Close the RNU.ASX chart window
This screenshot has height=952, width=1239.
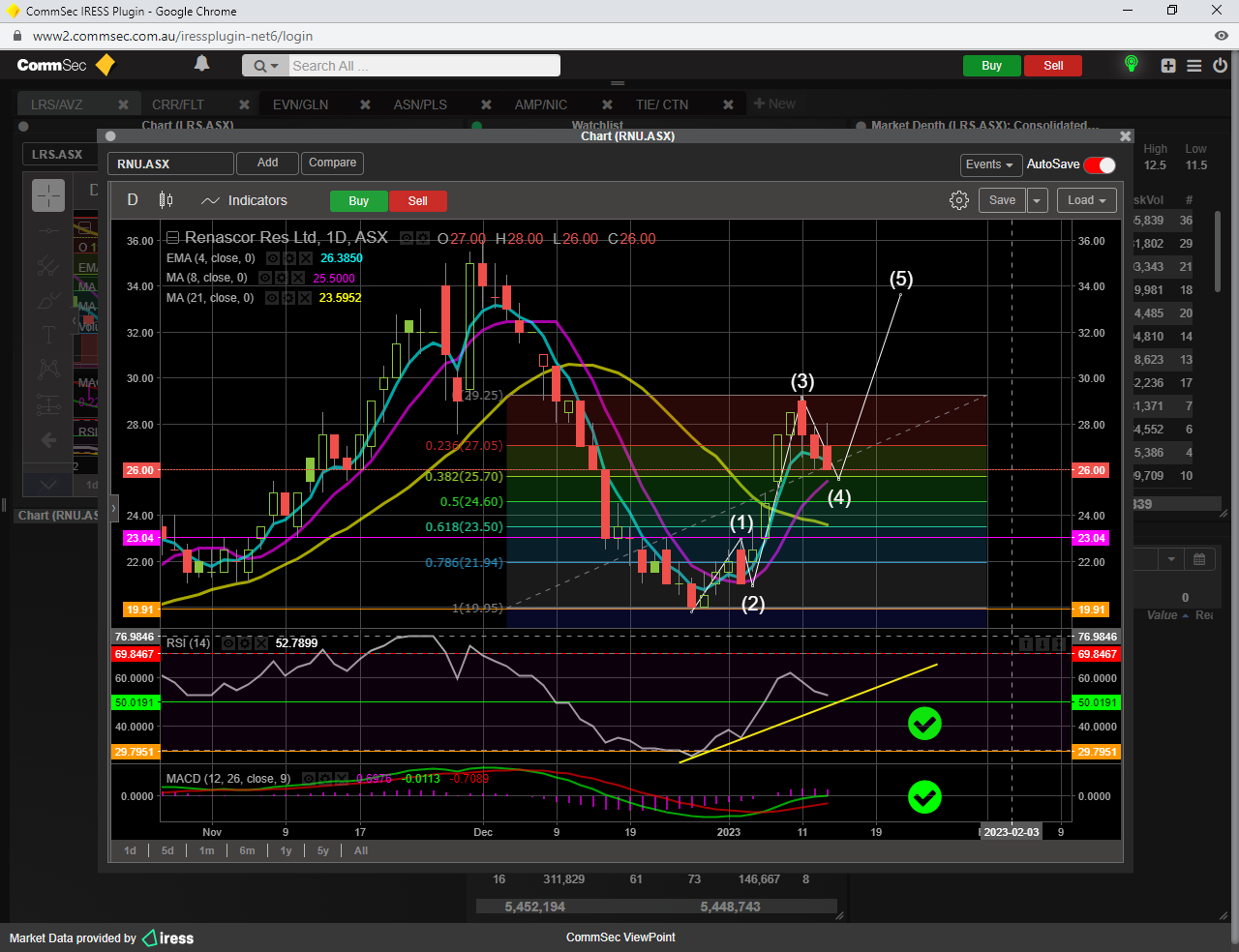tap(1125, 136)
